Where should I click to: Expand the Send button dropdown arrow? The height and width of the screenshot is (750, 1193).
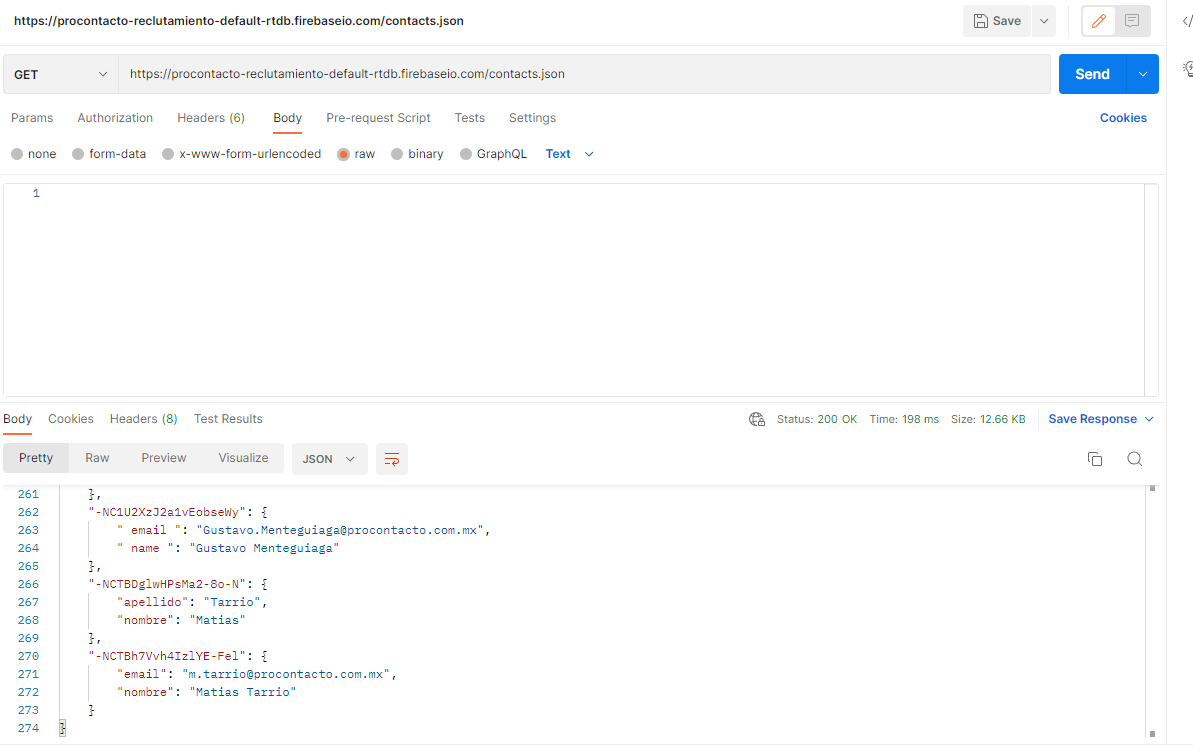point(1143,75)
